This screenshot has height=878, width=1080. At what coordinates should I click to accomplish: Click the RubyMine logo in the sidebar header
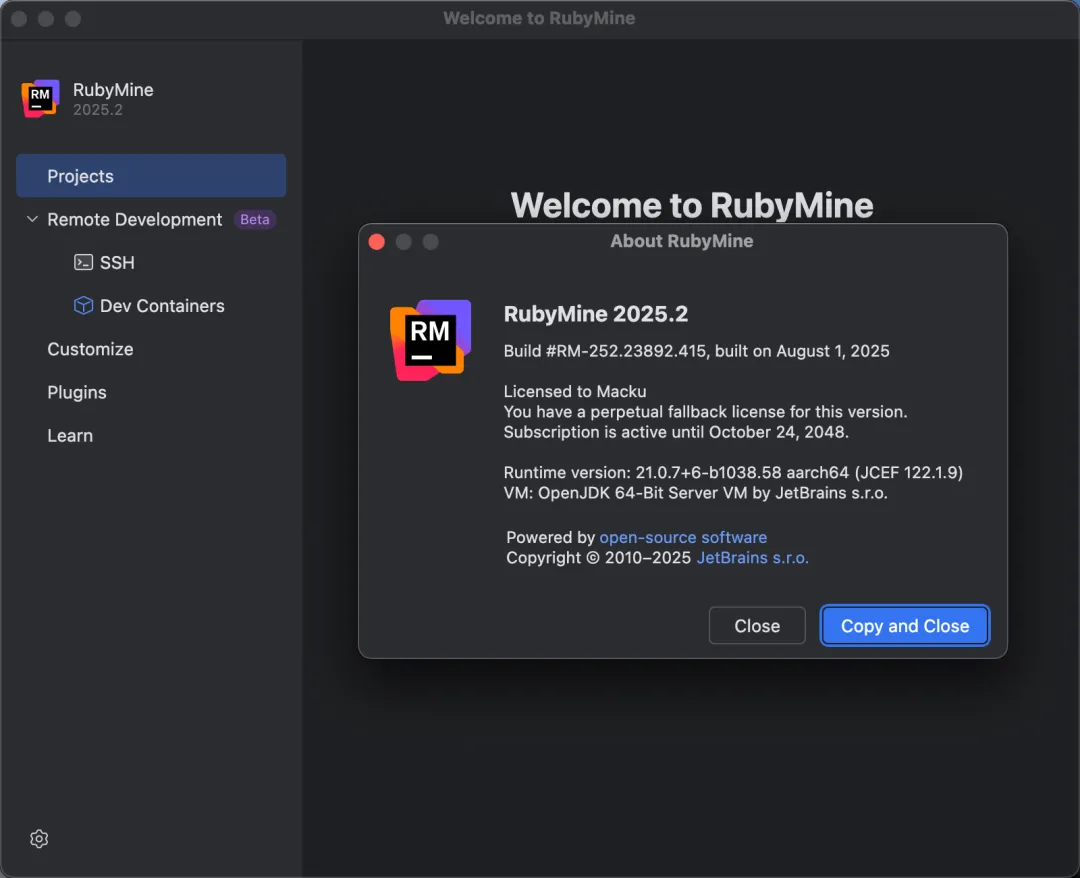[41, 98]
